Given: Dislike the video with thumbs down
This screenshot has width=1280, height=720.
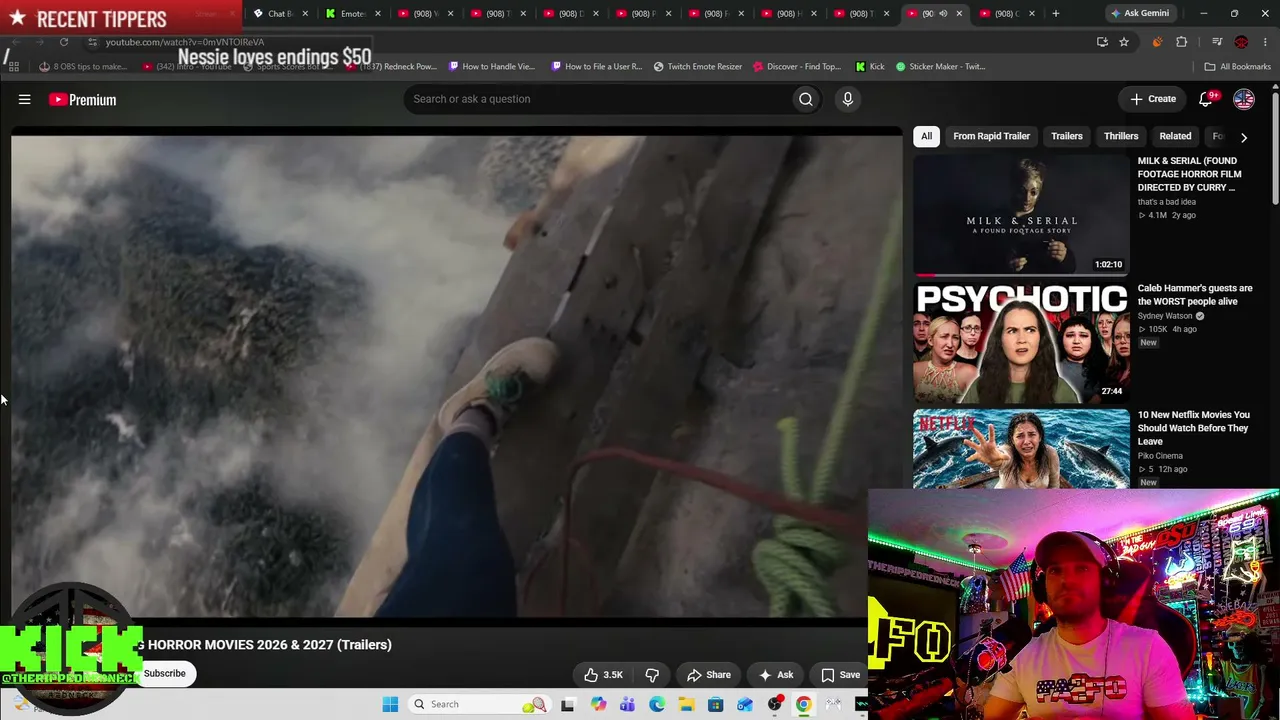Looking at the screenshot, I should coord(652,675).
